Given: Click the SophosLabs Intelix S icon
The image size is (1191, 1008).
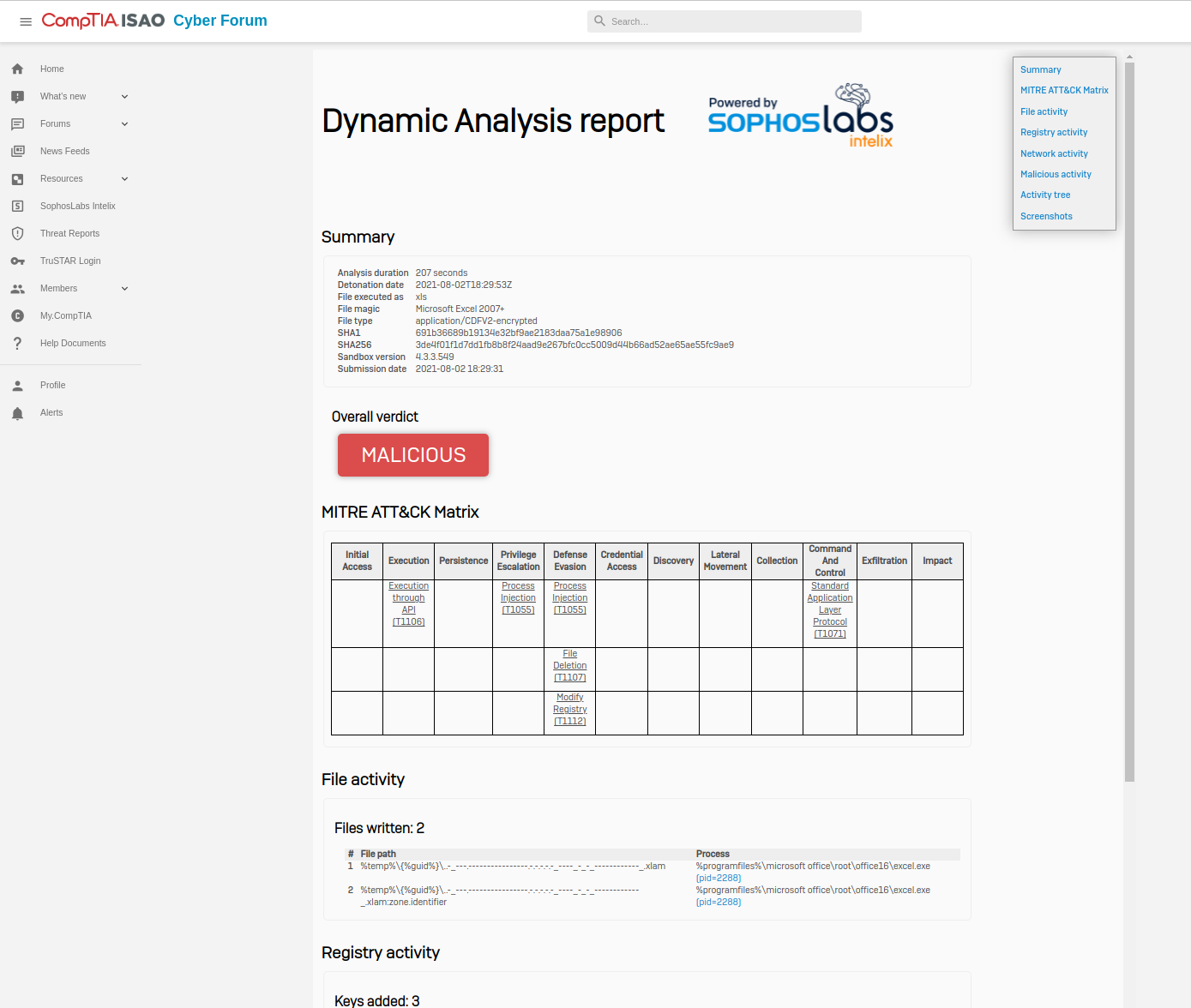Looking at the screenshot, I should click(x=17, y=206).
